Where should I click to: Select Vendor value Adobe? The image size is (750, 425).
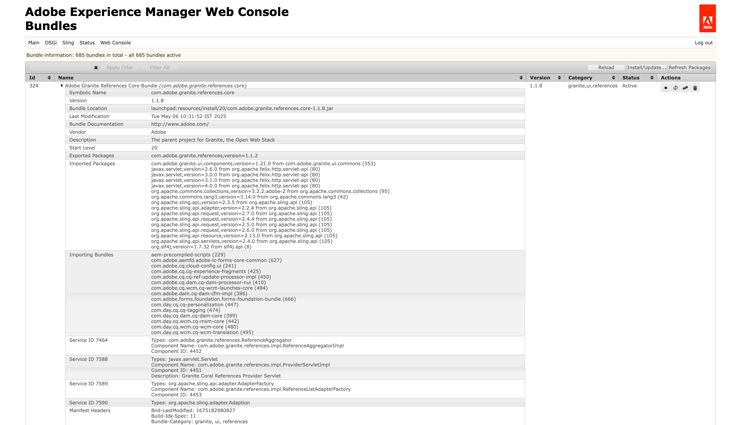click(158, 132)
